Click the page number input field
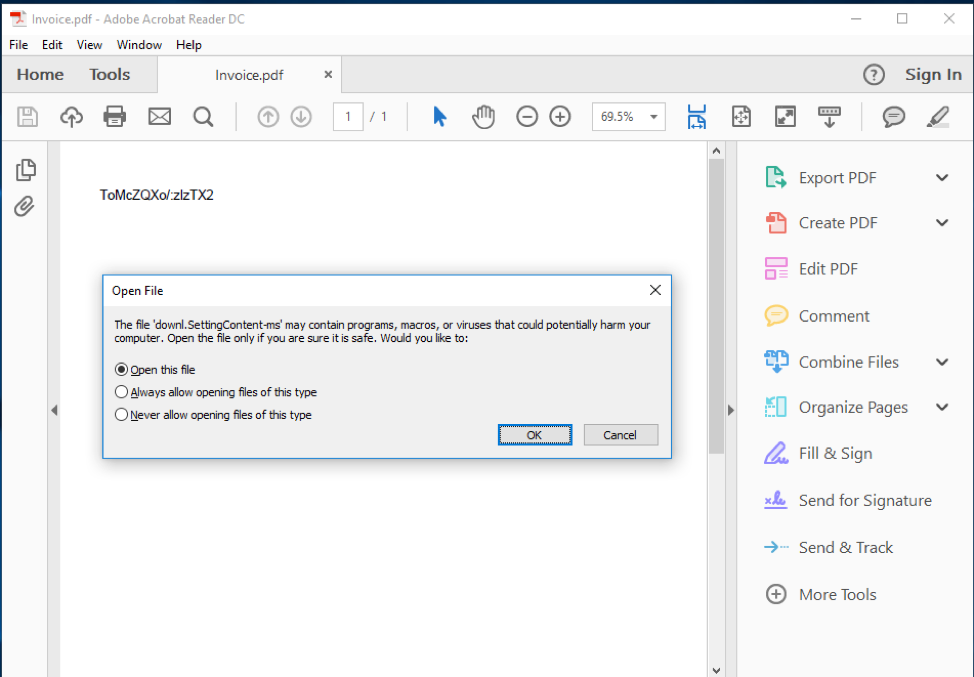The image size is (974, 677). point(348,117)
